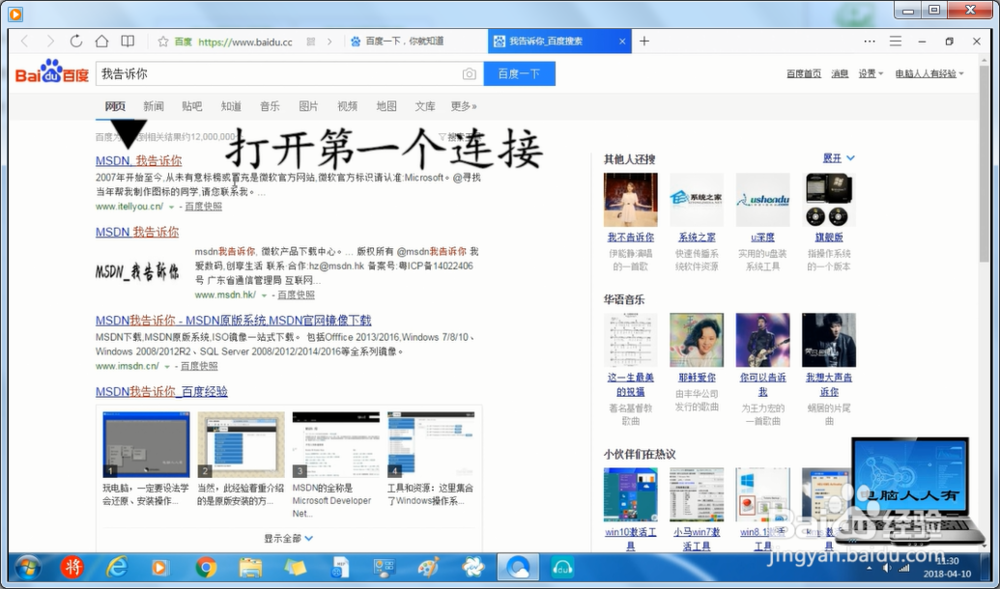This screenshot has width=1000, height=589.
Task: Open the 你可以告诉我 music link
Action: pyautogui.click(x=763, y=384)
